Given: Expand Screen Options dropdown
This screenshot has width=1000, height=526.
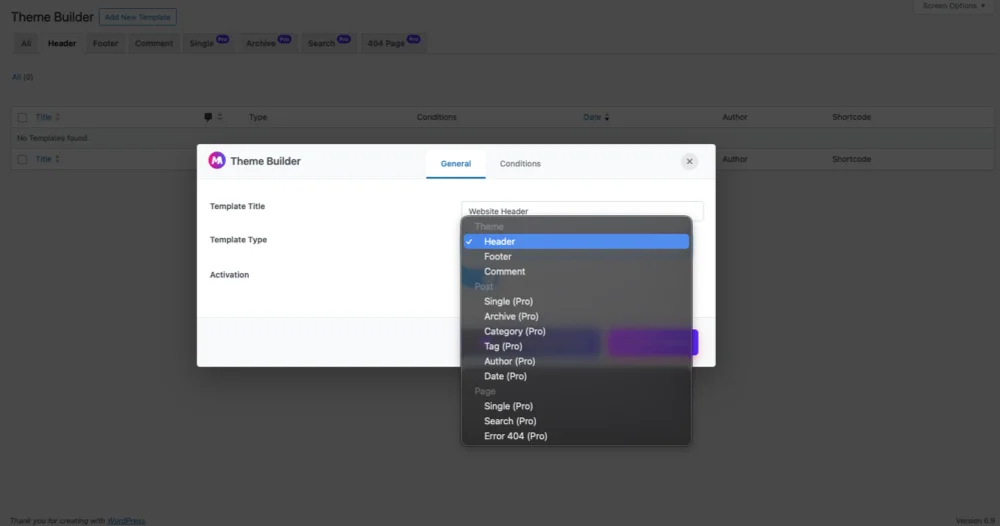Looking at the screenshot, I should pos(953,6).
